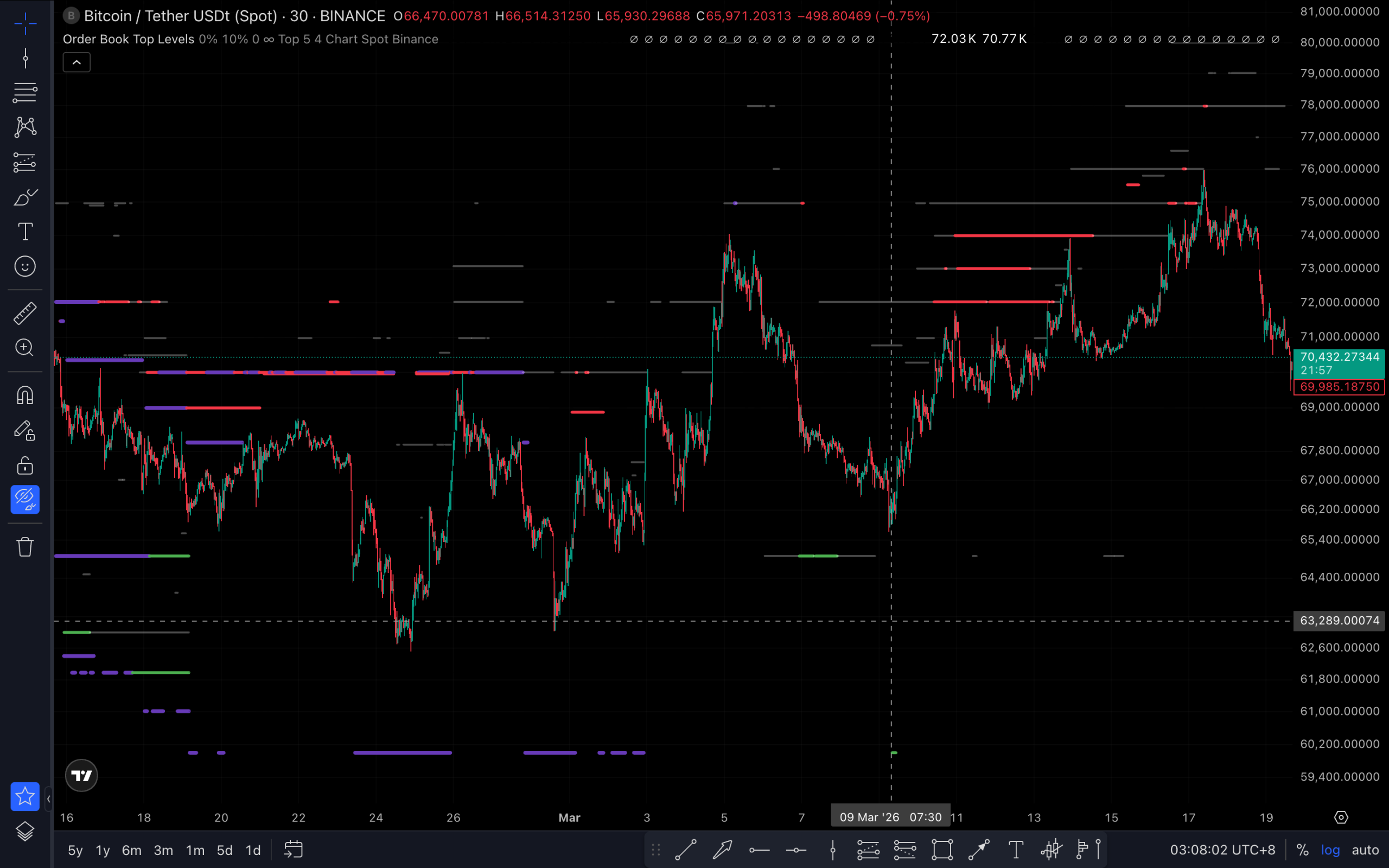Click the Go to date calendar button
The image size is (1389, 868).
pyautogui.click(x=294, y=850)
